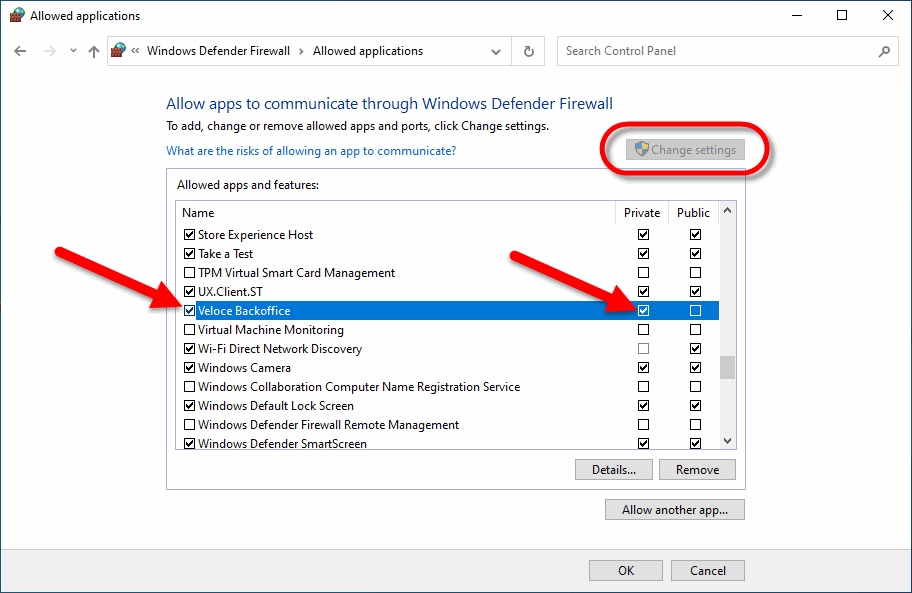The image size is (912, 593).
Task: Open the risks of allowing an app link
Action: pos(311,151)
